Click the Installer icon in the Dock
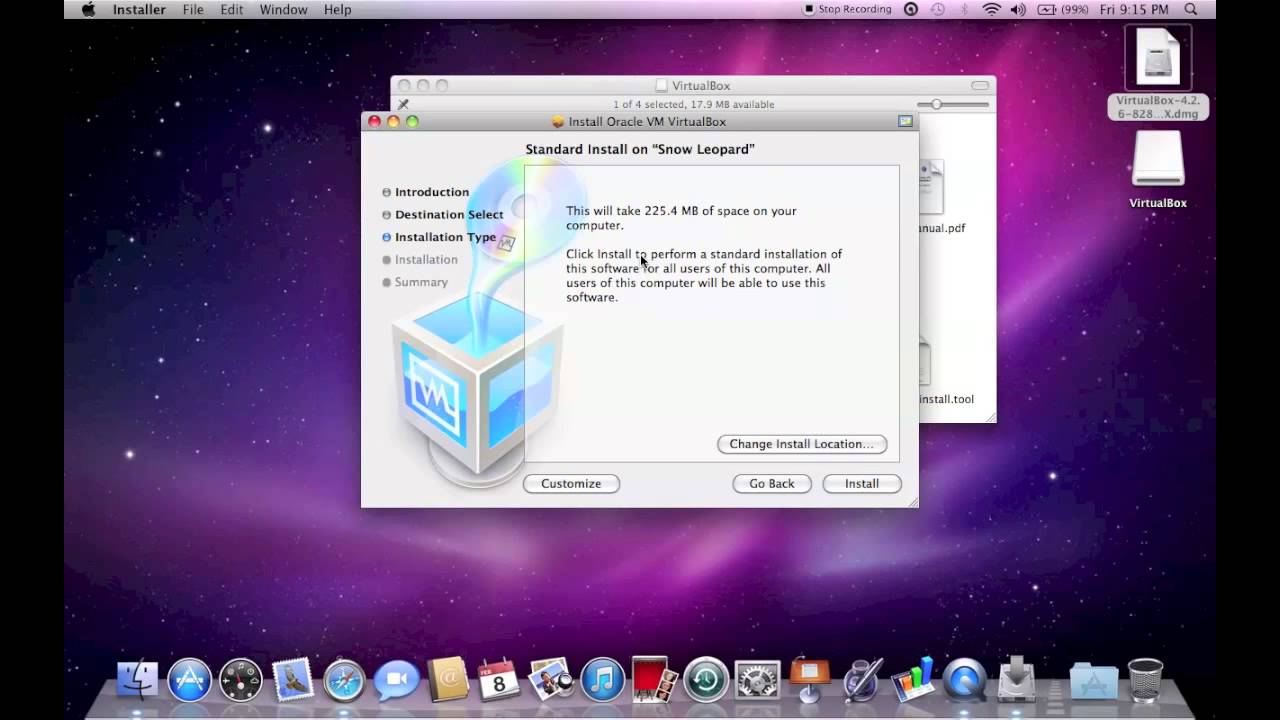Viewport: 1280px width, 720px height. pyautogui.click(x=1017, y=680)
